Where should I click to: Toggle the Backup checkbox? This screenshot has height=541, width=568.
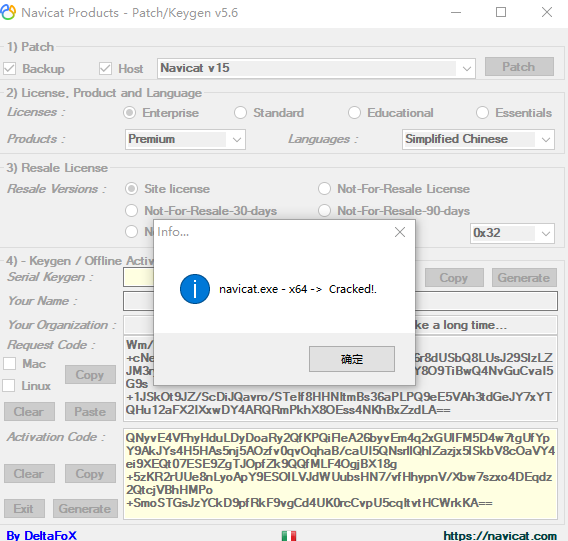tap(9, 68)
